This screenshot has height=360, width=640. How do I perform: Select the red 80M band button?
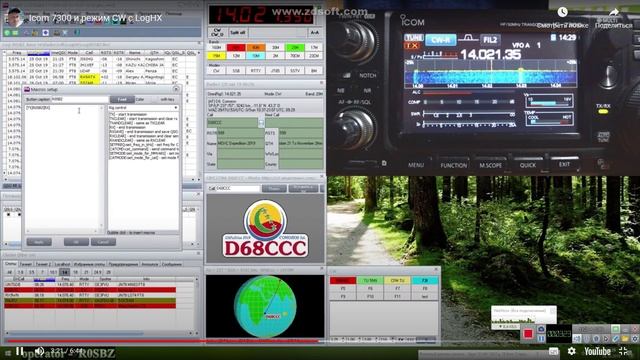236,47
